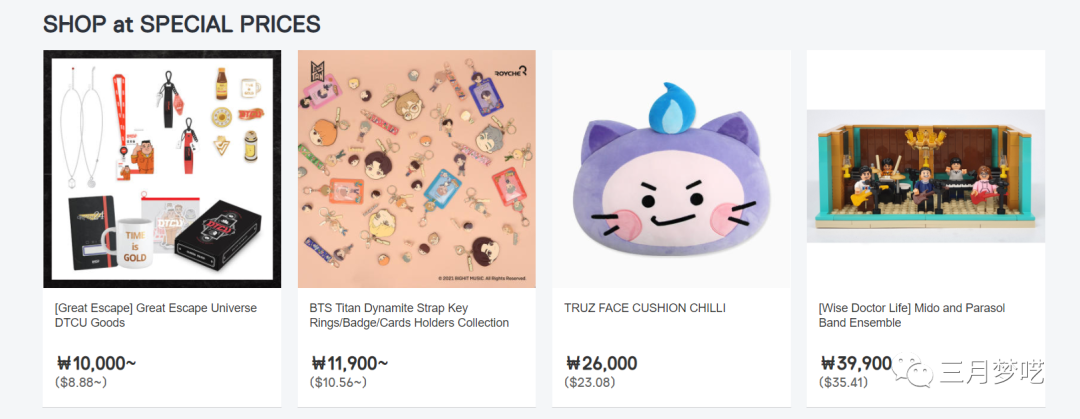Click the Wise Doctor Life product title
The height and width of the screenshot is (419, 1080).
pyautogui.click(x=911, y=315)
